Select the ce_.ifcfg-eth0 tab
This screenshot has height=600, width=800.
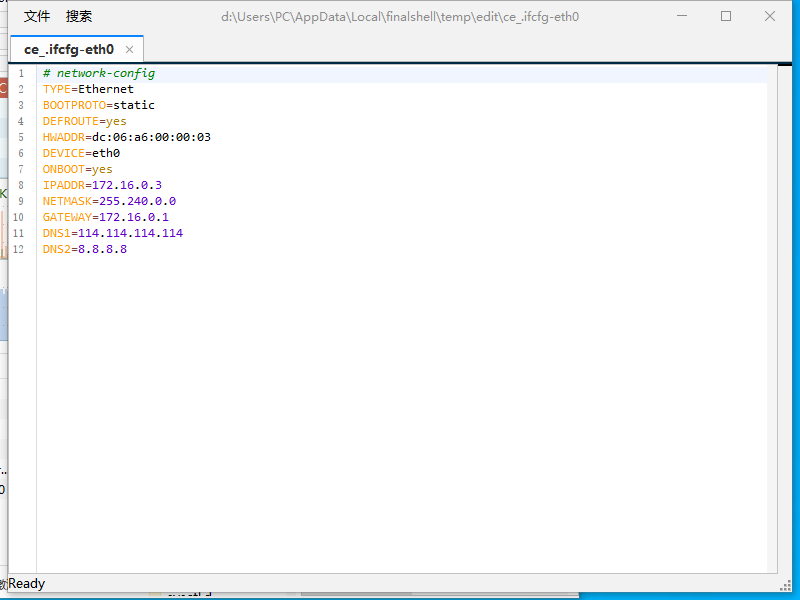pyautogui.click(x=69, y=49)
